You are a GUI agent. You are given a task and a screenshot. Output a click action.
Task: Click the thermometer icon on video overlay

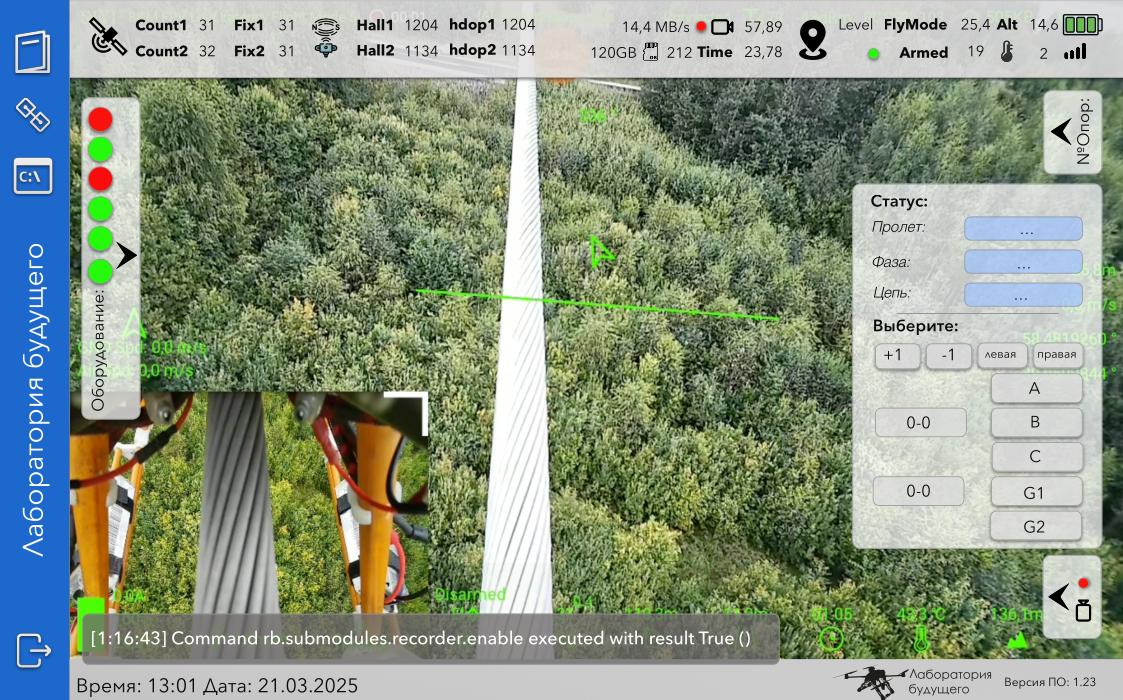[921, 638]
